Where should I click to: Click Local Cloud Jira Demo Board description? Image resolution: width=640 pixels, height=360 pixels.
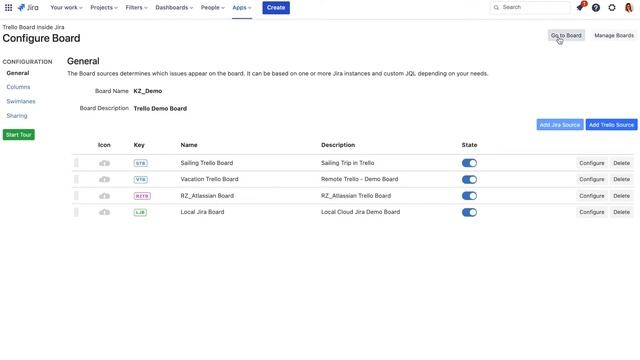(360, 212)
